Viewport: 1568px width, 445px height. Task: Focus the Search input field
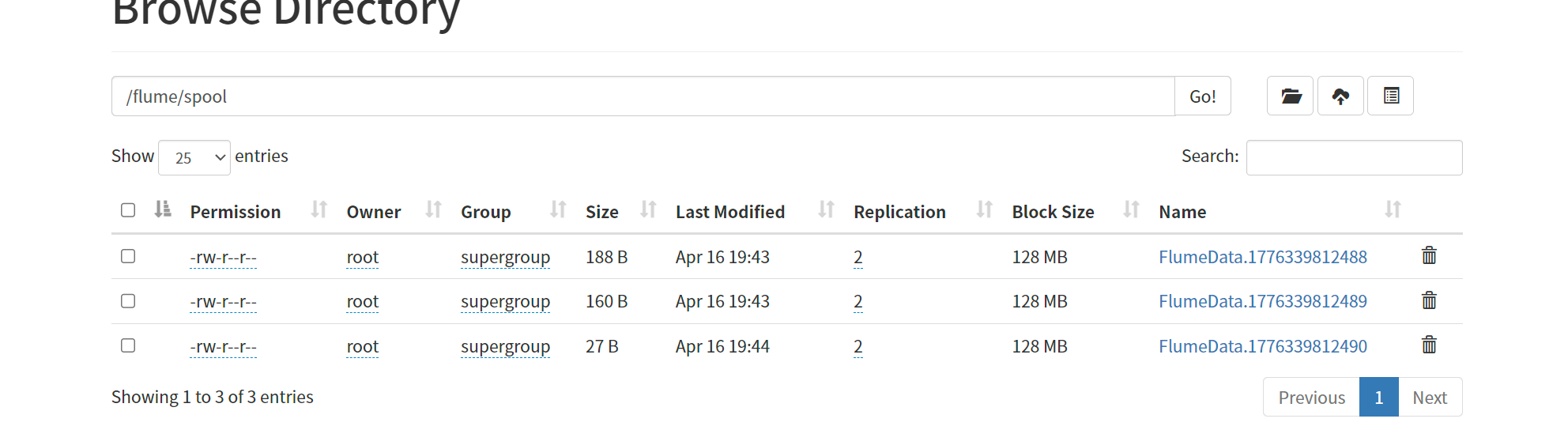pos(1354,157)
